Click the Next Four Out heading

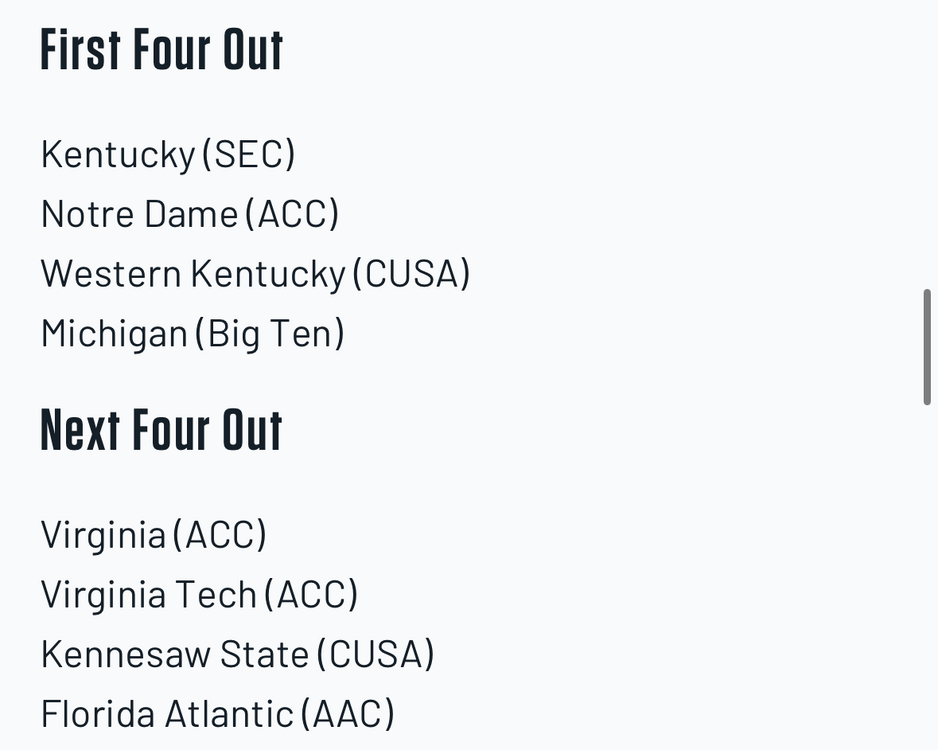point(162,430)
